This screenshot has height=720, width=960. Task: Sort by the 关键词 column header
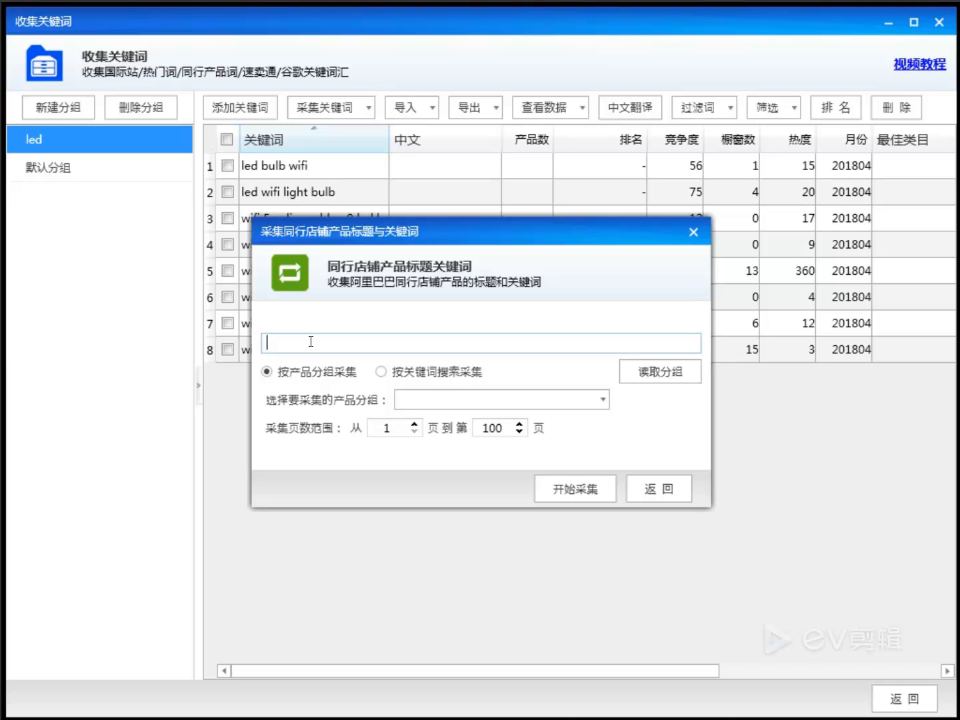point(313,140)
